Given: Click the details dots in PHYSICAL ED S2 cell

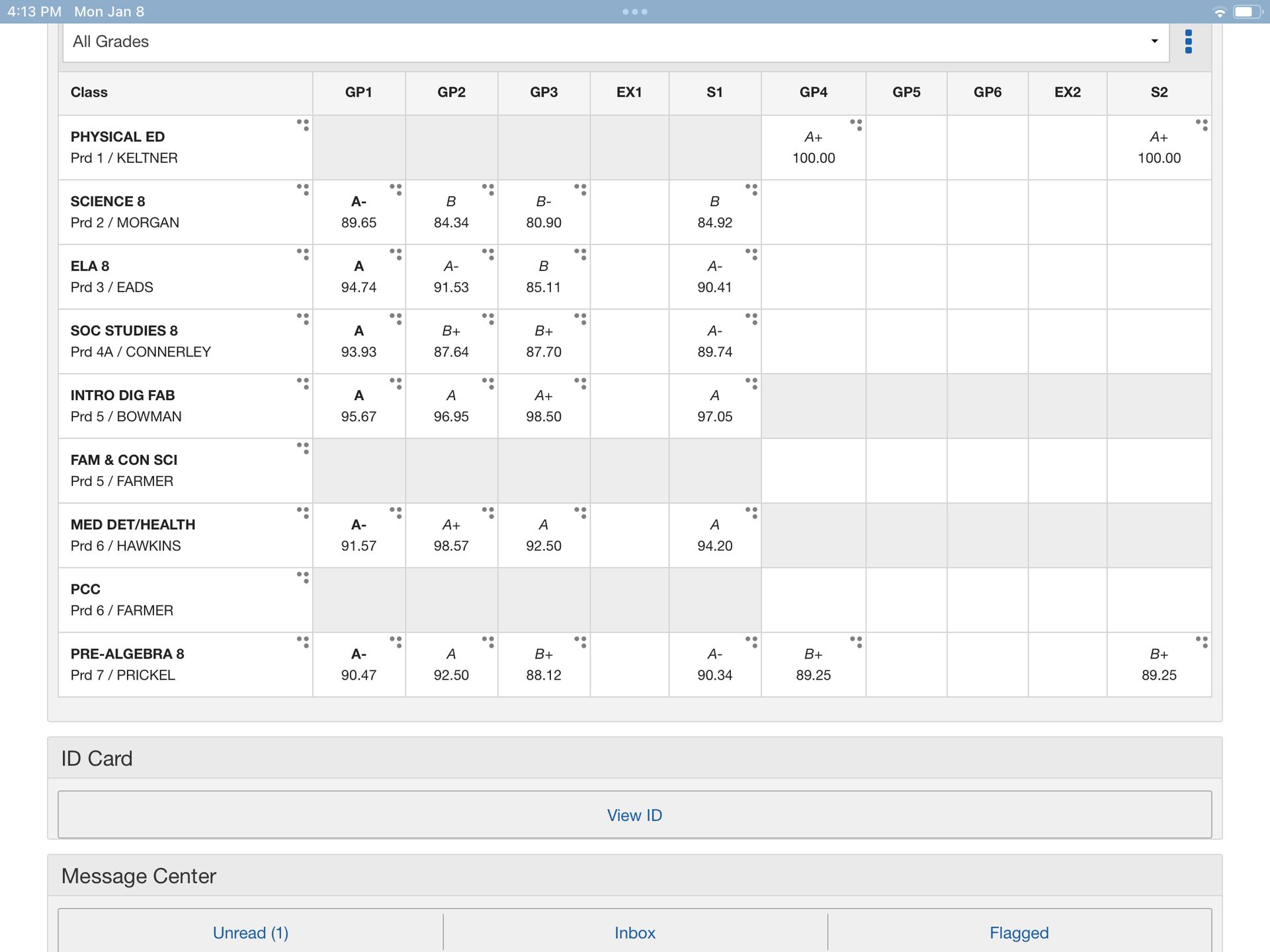Looking at the screenshot, I should pos(1202,124).
